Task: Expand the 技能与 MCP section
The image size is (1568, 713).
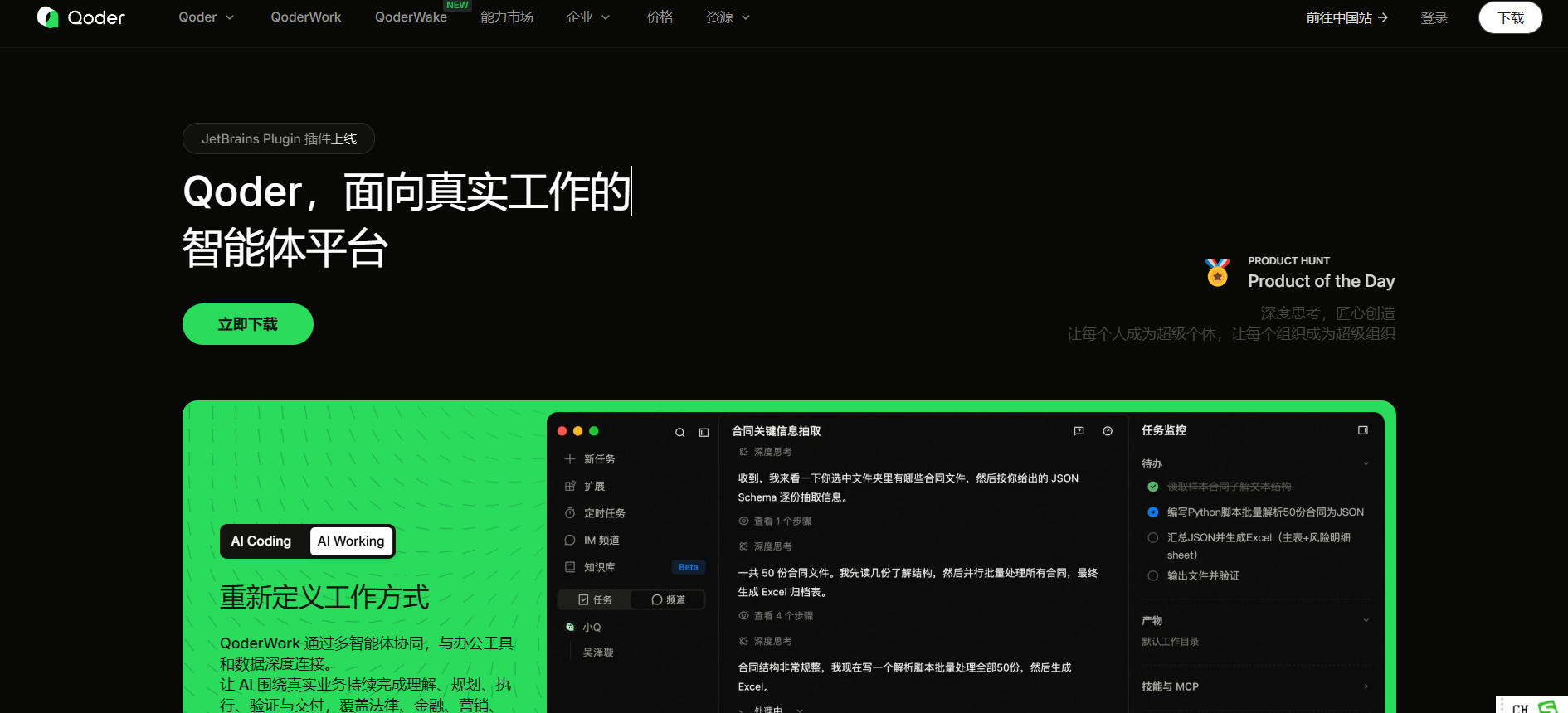Action: (1255, 686)
